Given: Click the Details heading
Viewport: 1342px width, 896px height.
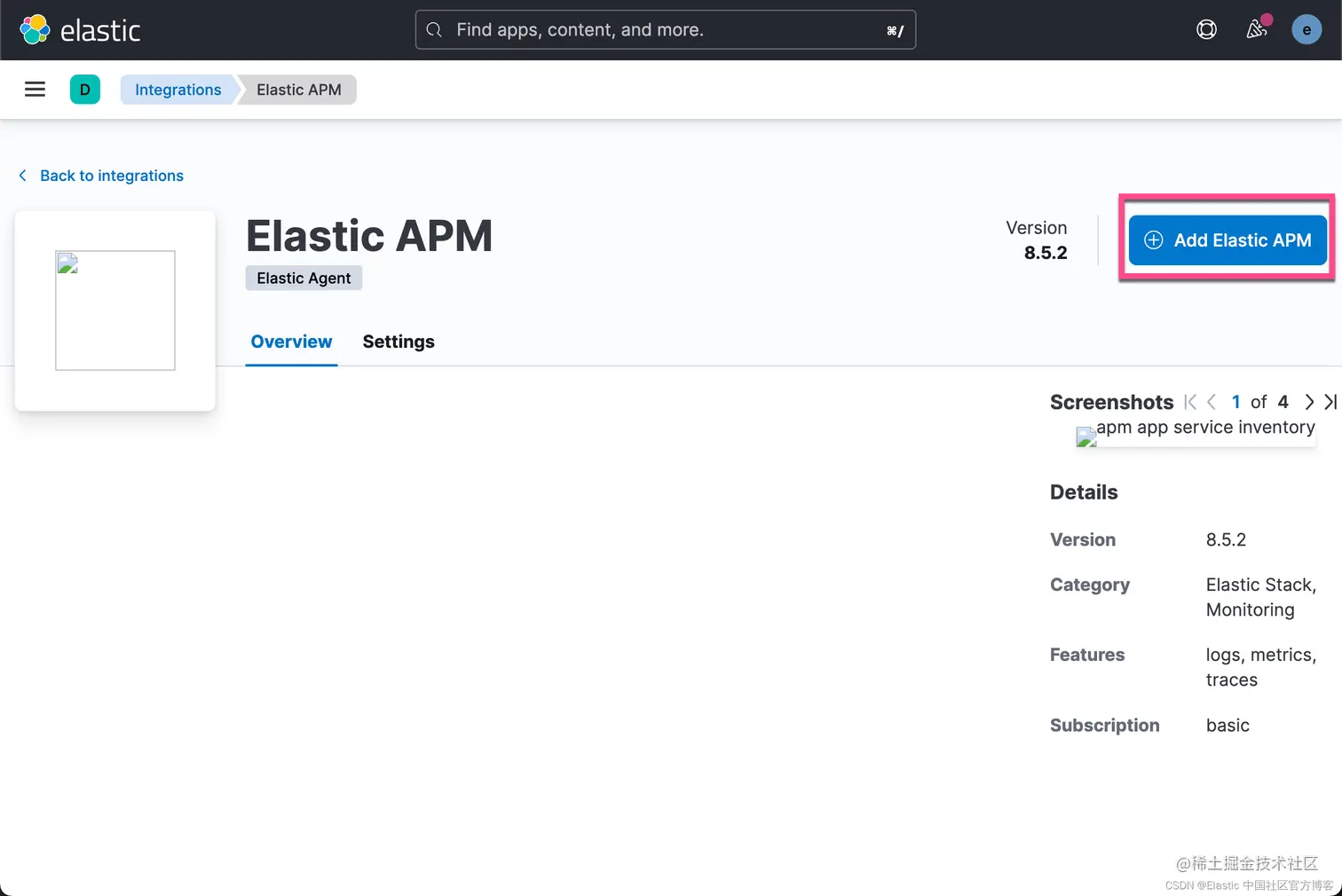Looking at the screenshot, I should [x=1084, y=492].
